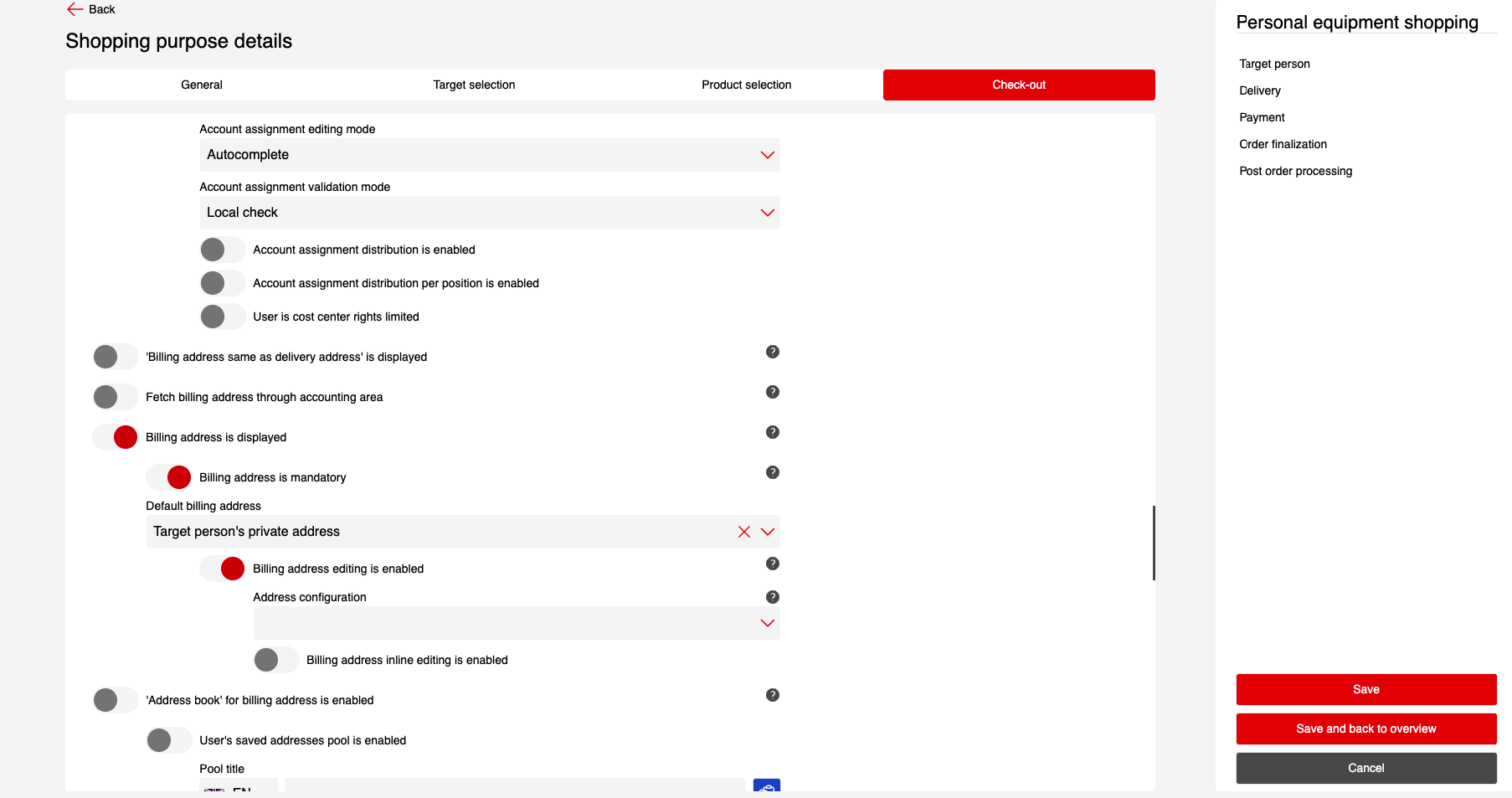
Task: Open help for Address book billing setting
Action: pos(772,695)
